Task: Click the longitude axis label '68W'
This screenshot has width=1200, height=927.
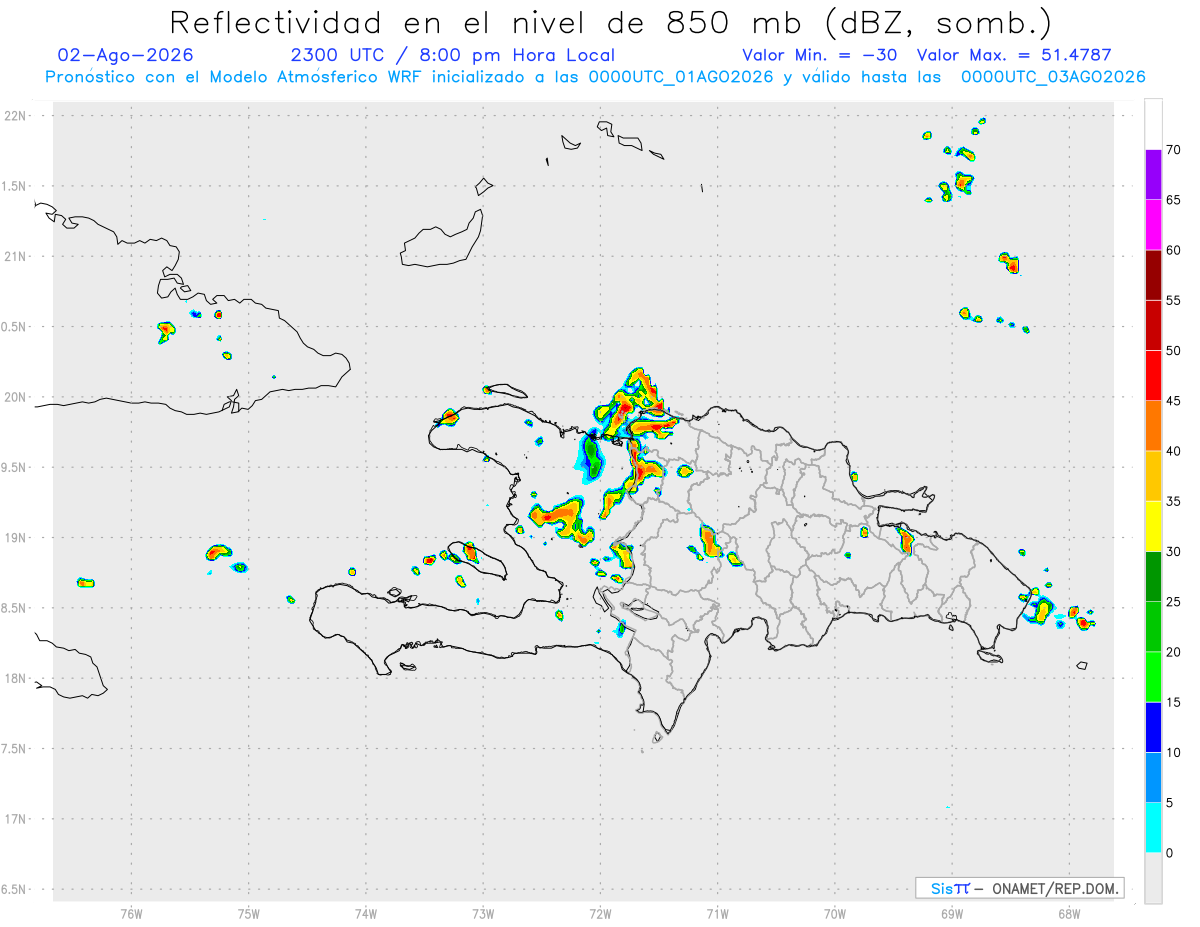Action: (x=1069, y=913)
